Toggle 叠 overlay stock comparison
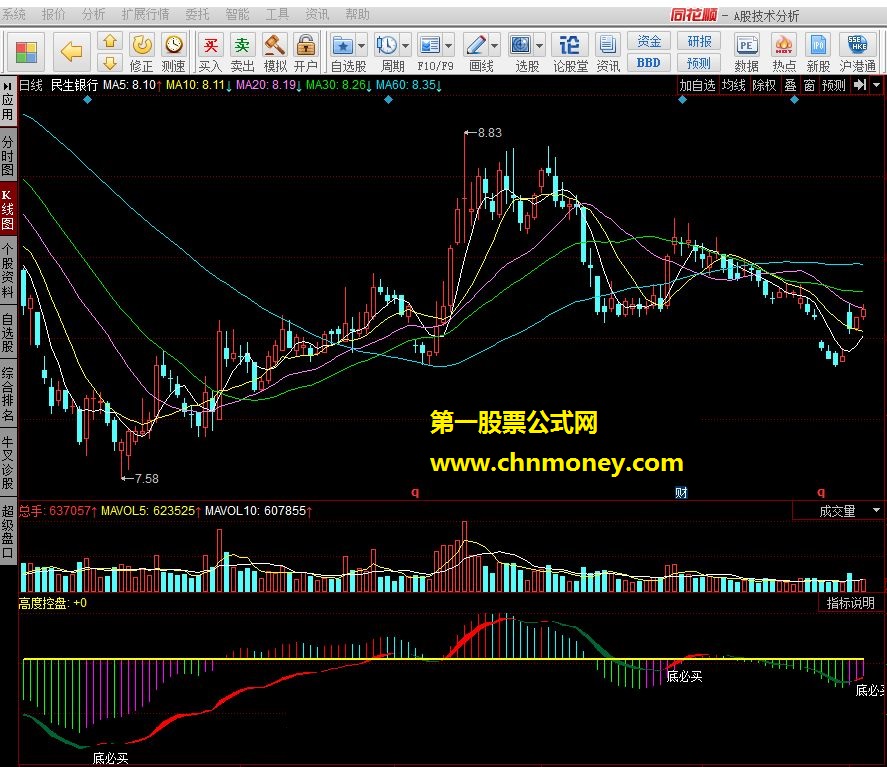Viewport: 887px width, 767px height. pyautogui.click(x=790, y=85)
